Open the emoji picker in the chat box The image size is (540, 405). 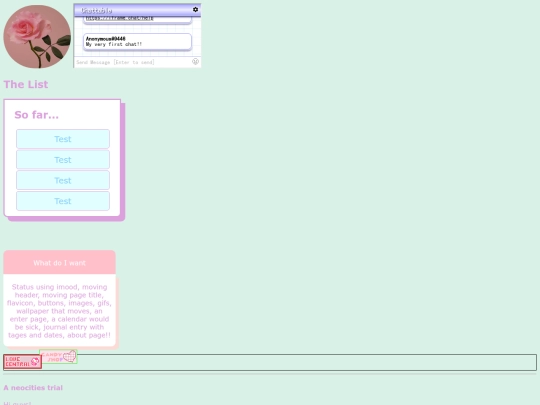195,62
